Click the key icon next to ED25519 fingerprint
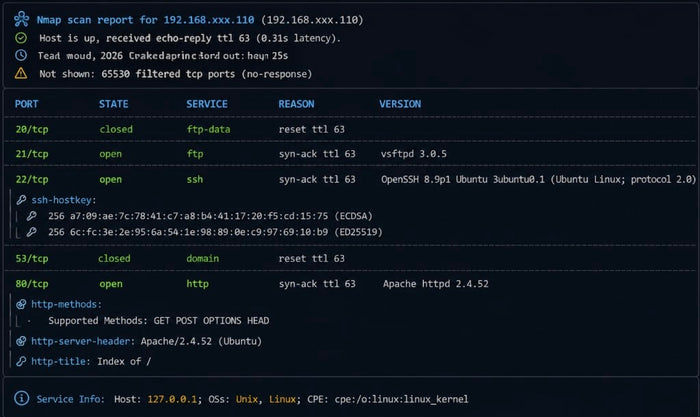Viewport: 700px width, 417px height. 31,232
